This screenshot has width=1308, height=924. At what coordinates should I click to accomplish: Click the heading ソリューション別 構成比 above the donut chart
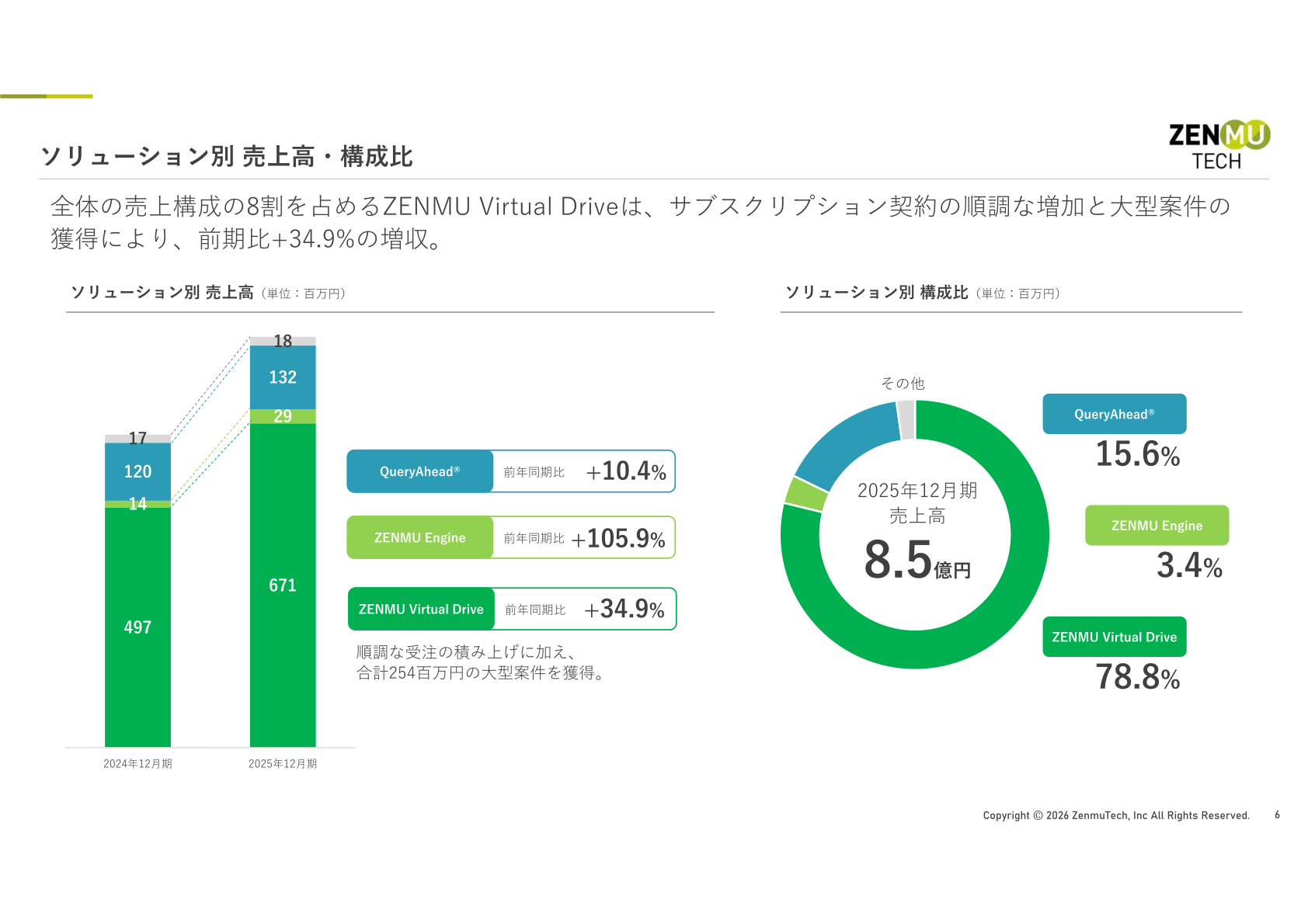click(x=877, y=293)
